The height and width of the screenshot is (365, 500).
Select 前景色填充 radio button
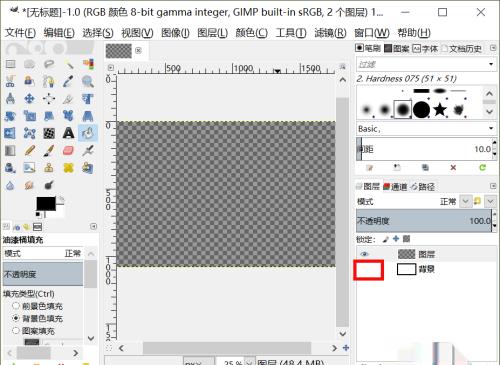[x=16, y=306]
